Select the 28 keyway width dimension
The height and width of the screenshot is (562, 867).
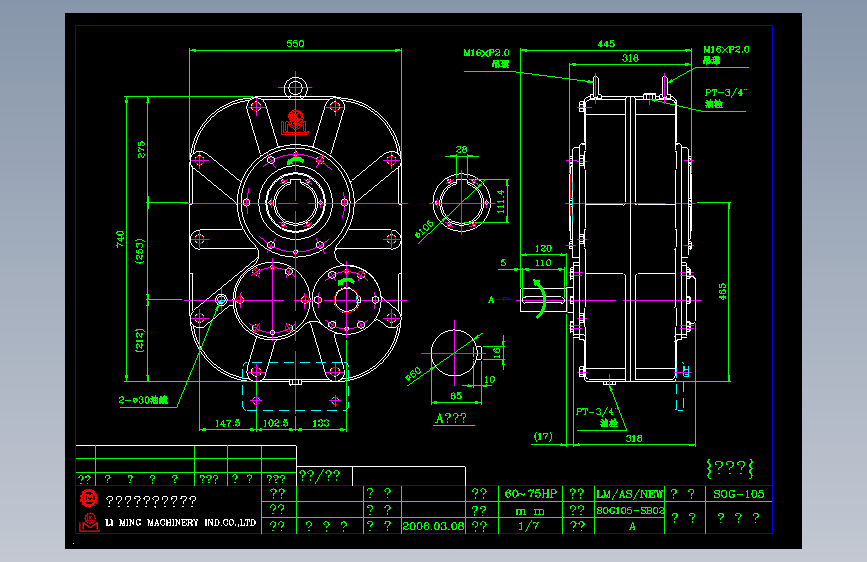point(461,150)
